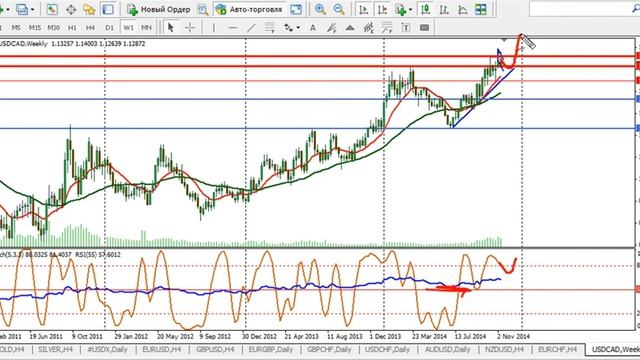Image resolution: width=640 pixels, height=360 pixels.
Task: Toggle the Terminal panel icon
Action: [108, 9]
